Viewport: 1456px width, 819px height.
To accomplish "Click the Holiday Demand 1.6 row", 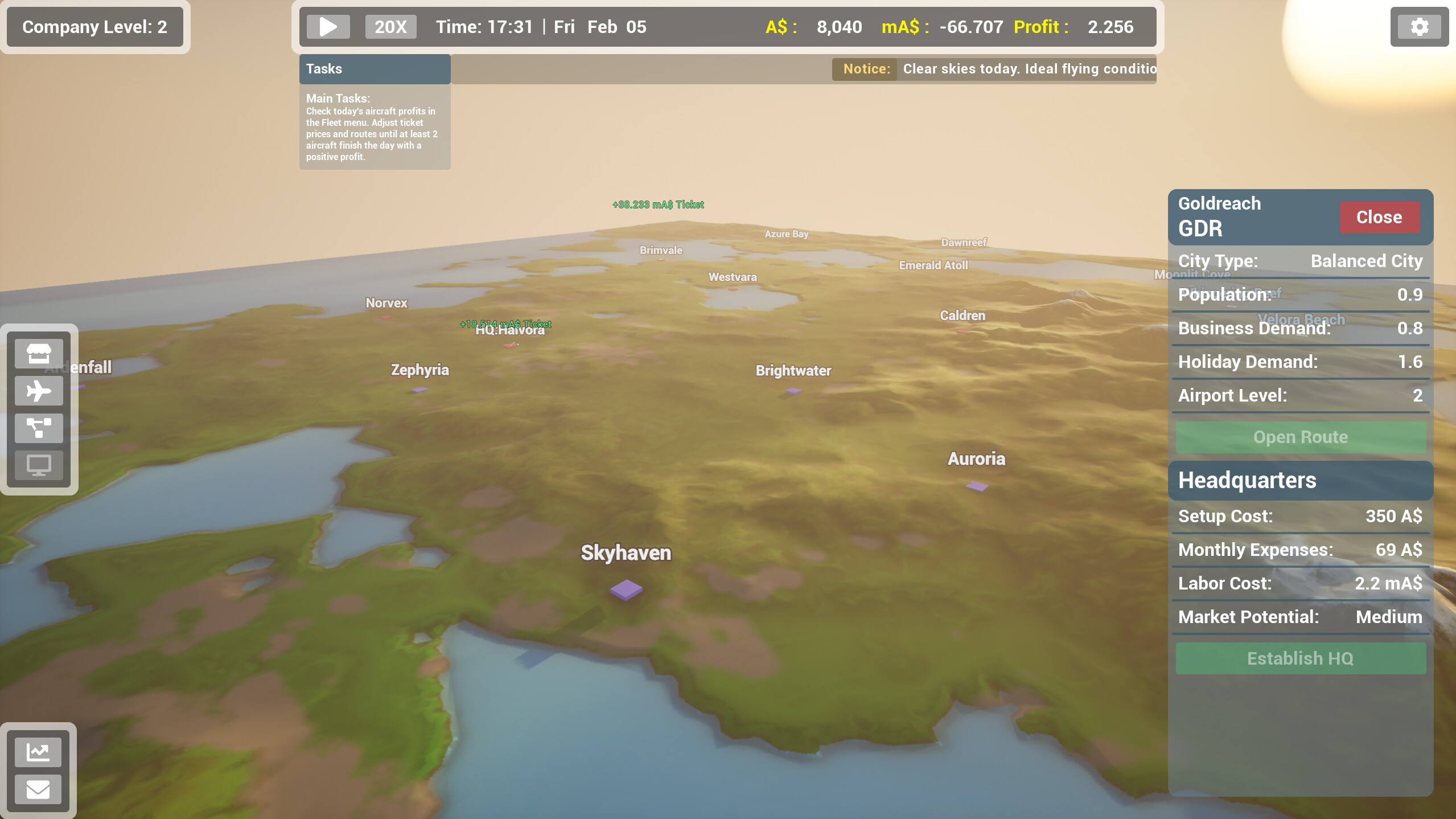I will [x=1301, y=362].
